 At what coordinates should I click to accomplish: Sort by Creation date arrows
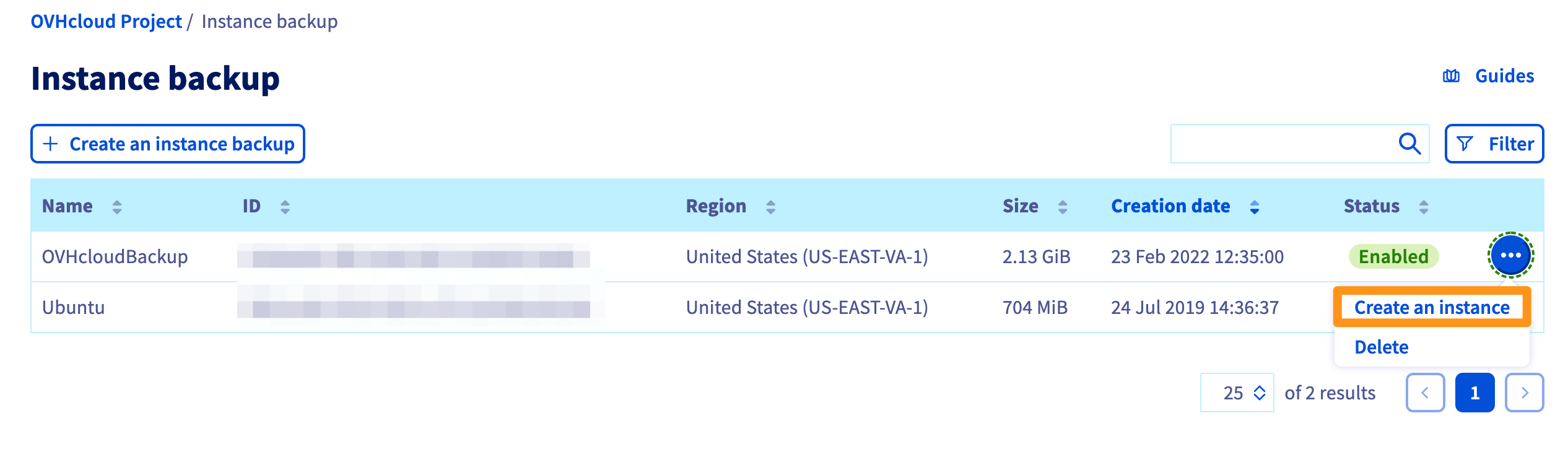[x=1255, y=207]
